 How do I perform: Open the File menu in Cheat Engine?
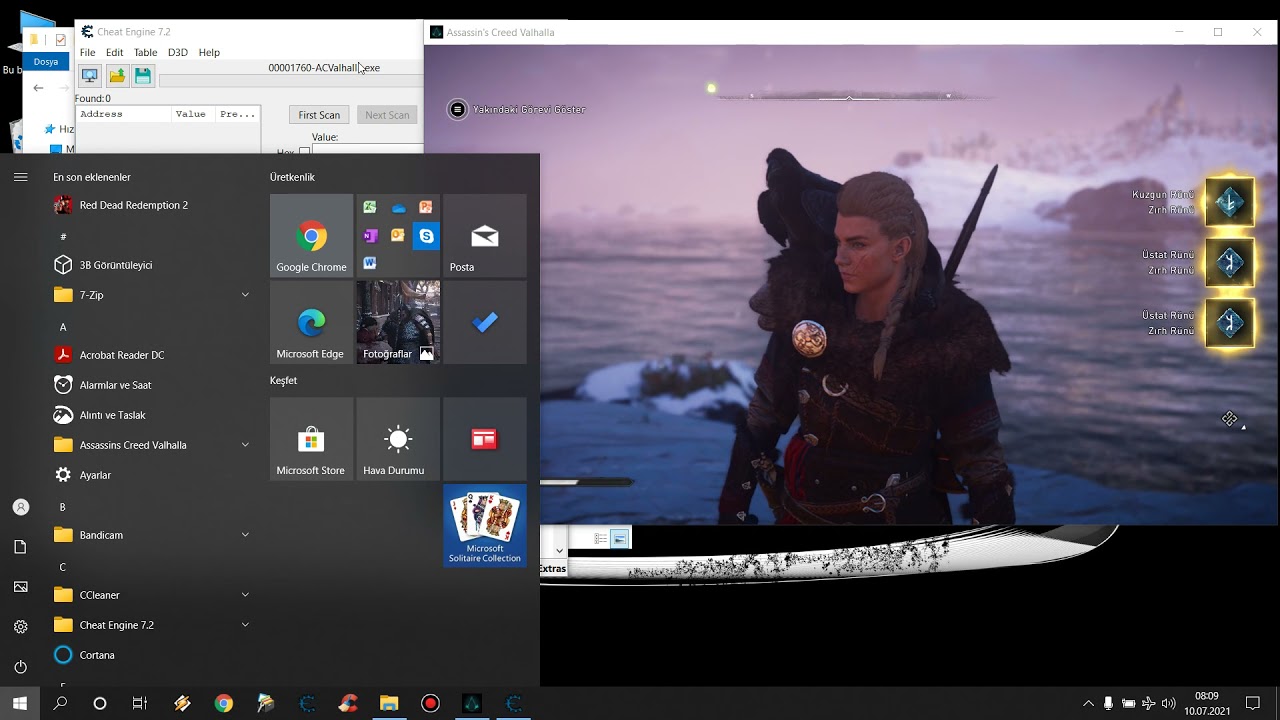(88, 52)
